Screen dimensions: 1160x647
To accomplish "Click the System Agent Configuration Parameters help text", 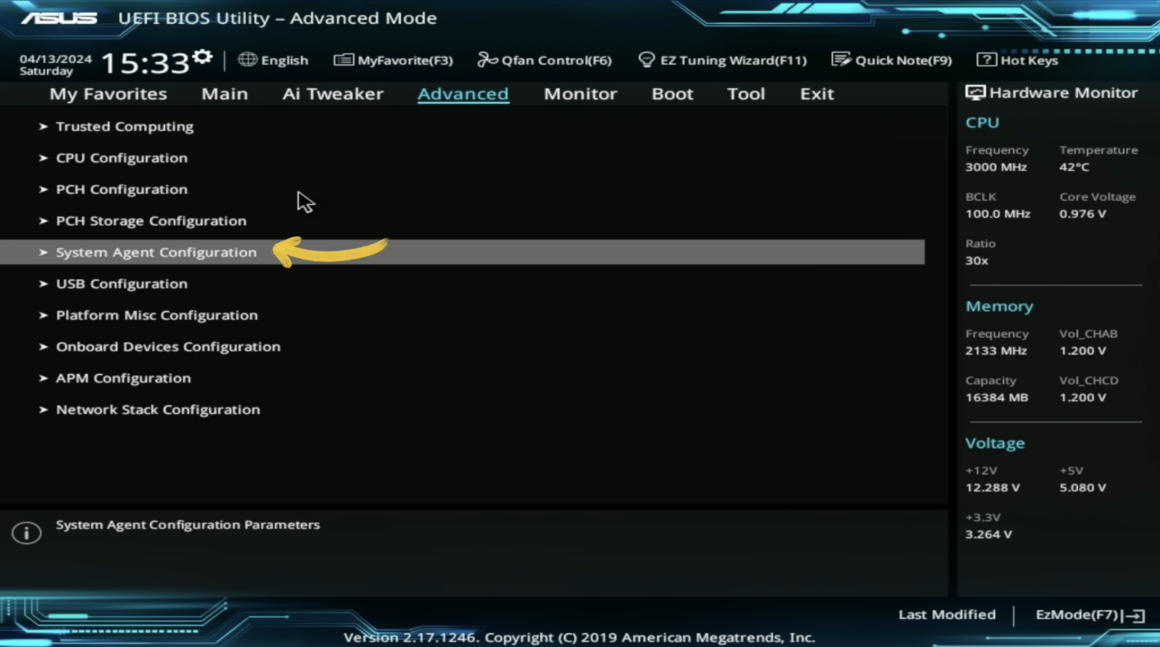I will (x=188, y=525).
